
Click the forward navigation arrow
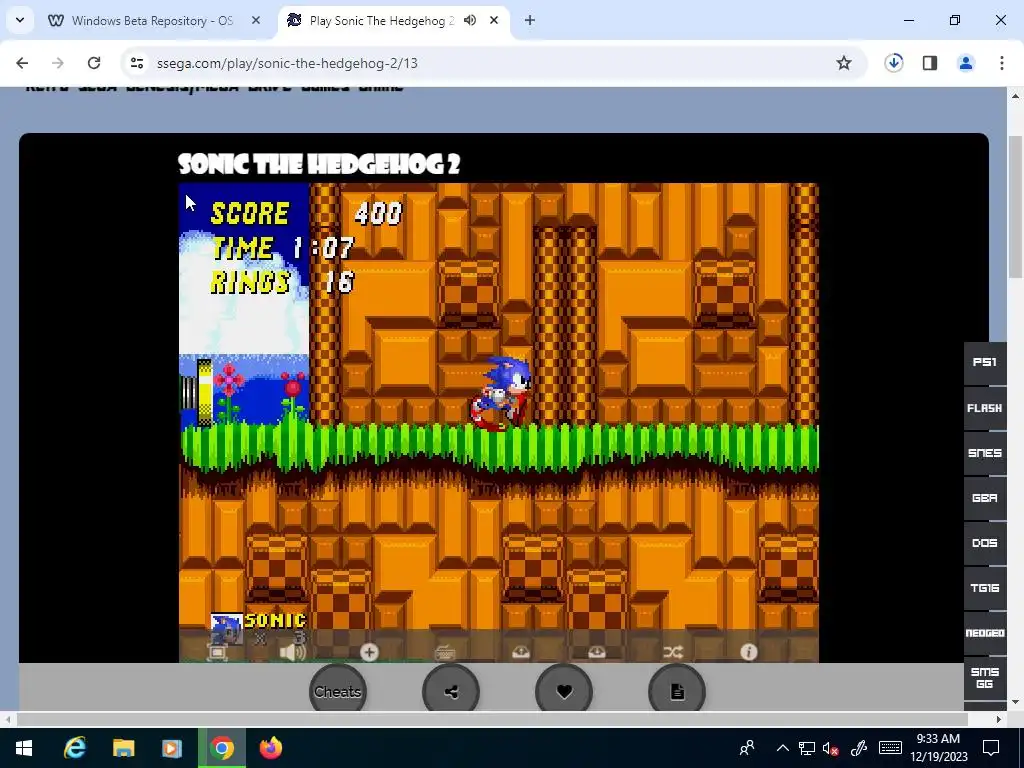(x=57, y=63)
